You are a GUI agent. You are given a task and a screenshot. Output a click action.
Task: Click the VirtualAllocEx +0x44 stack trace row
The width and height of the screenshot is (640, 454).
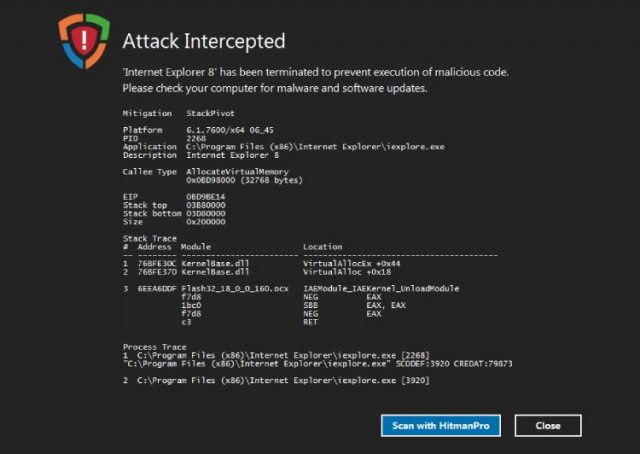[x=262, y=263]
